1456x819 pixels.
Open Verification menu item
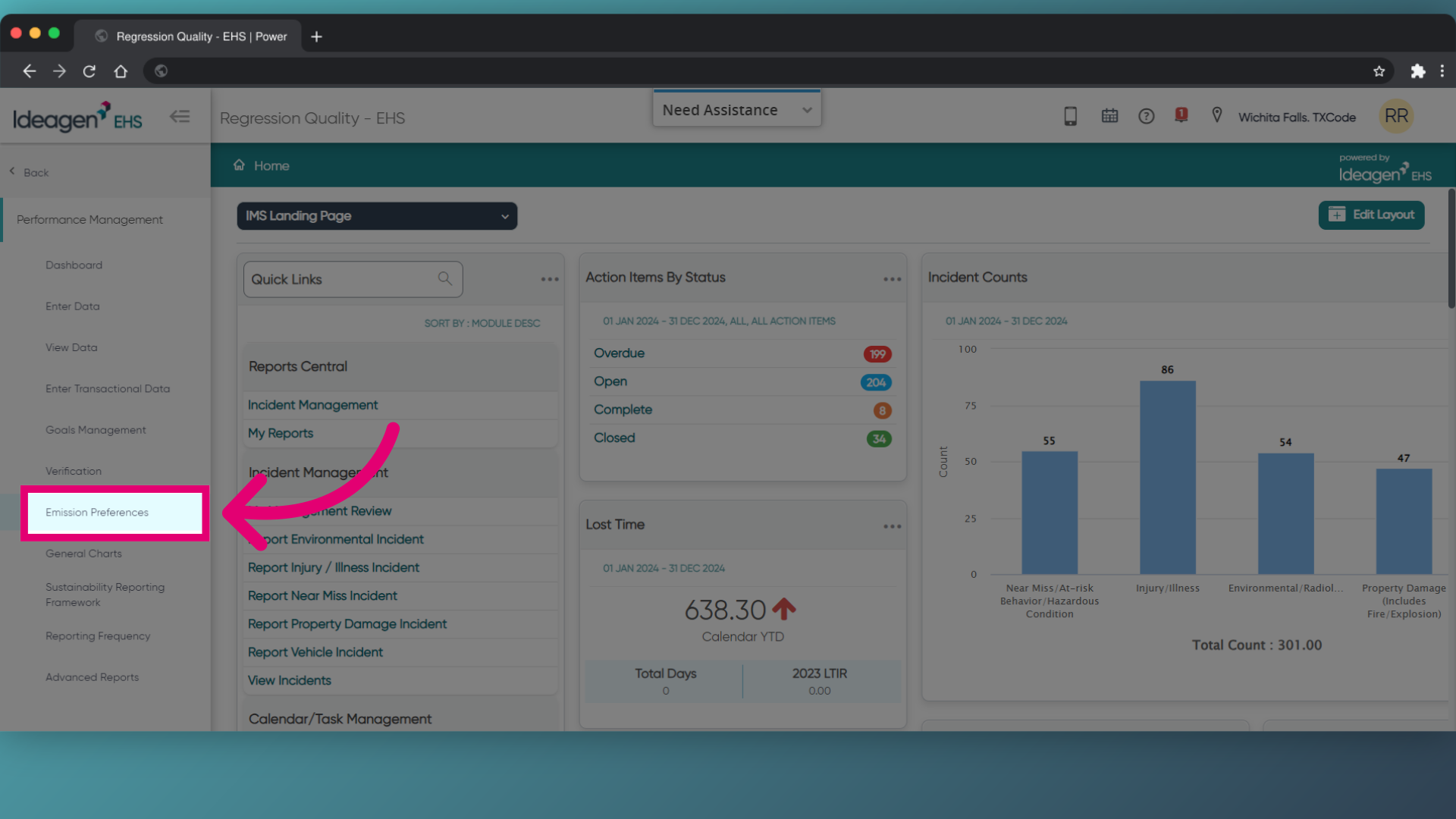[x=73, y=471]
